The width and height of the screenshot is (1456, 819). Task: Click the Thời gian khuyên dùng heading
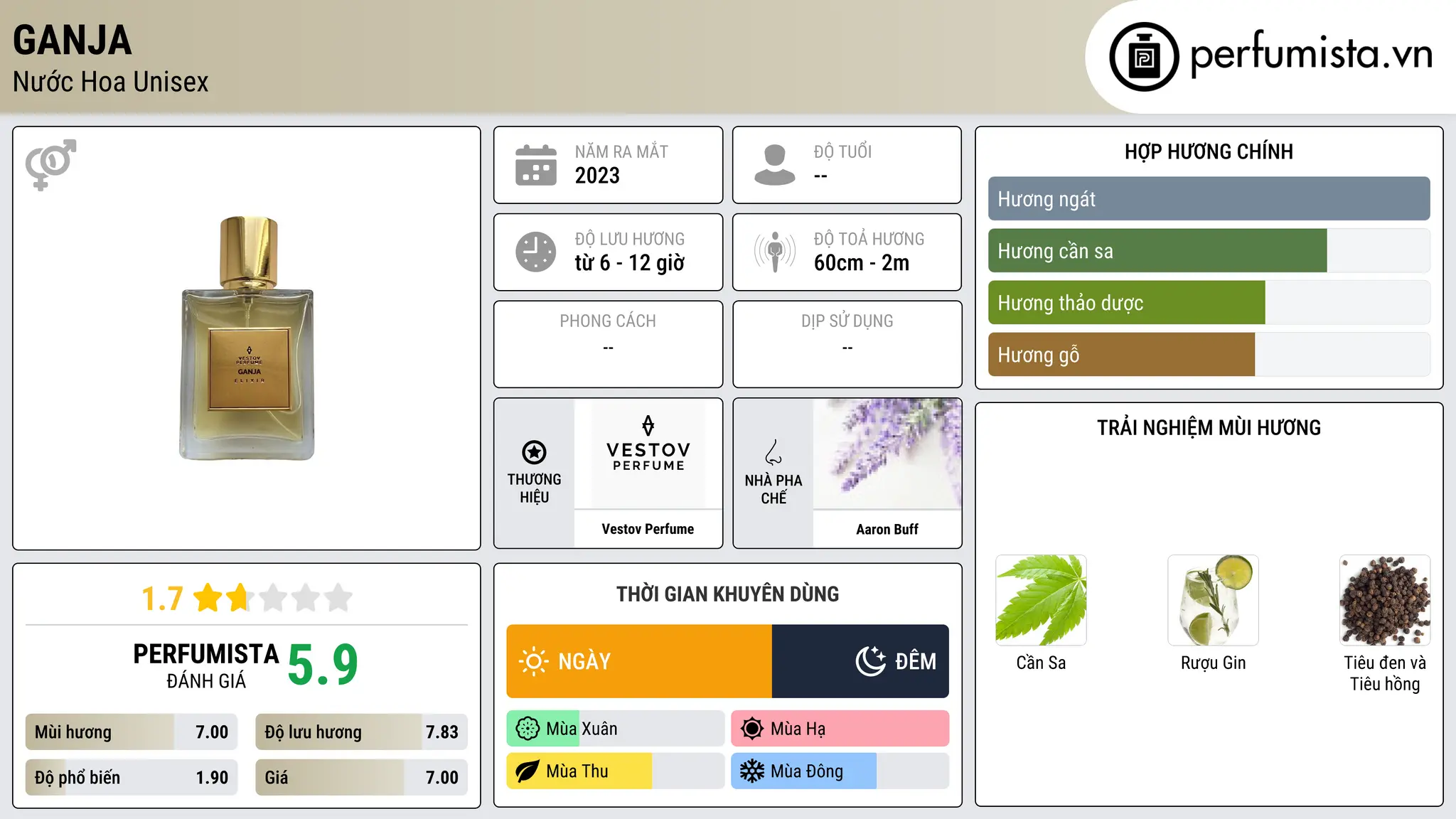[727, 594]
